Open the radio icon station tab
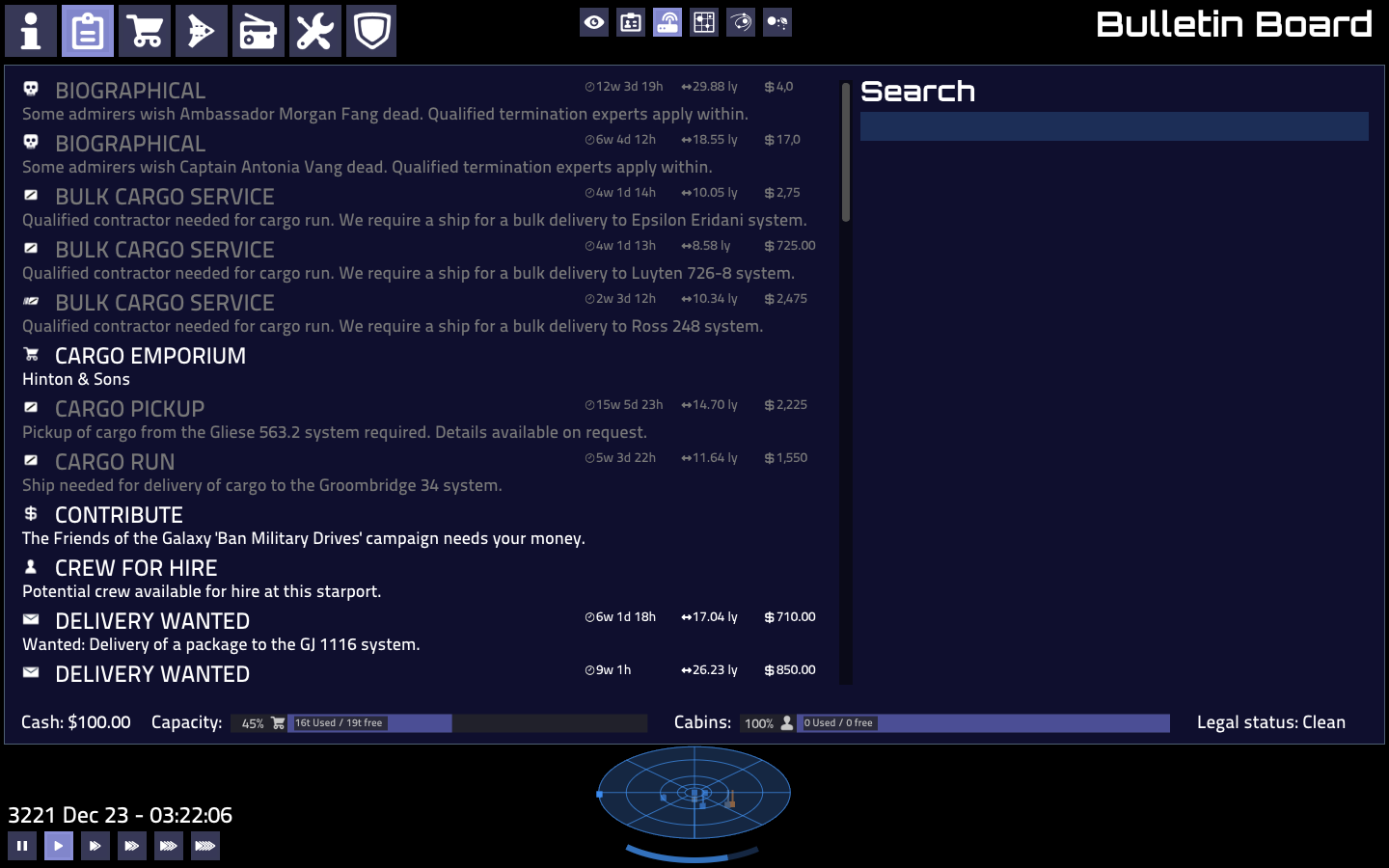 pyautogui.click(x=259, y=31)
